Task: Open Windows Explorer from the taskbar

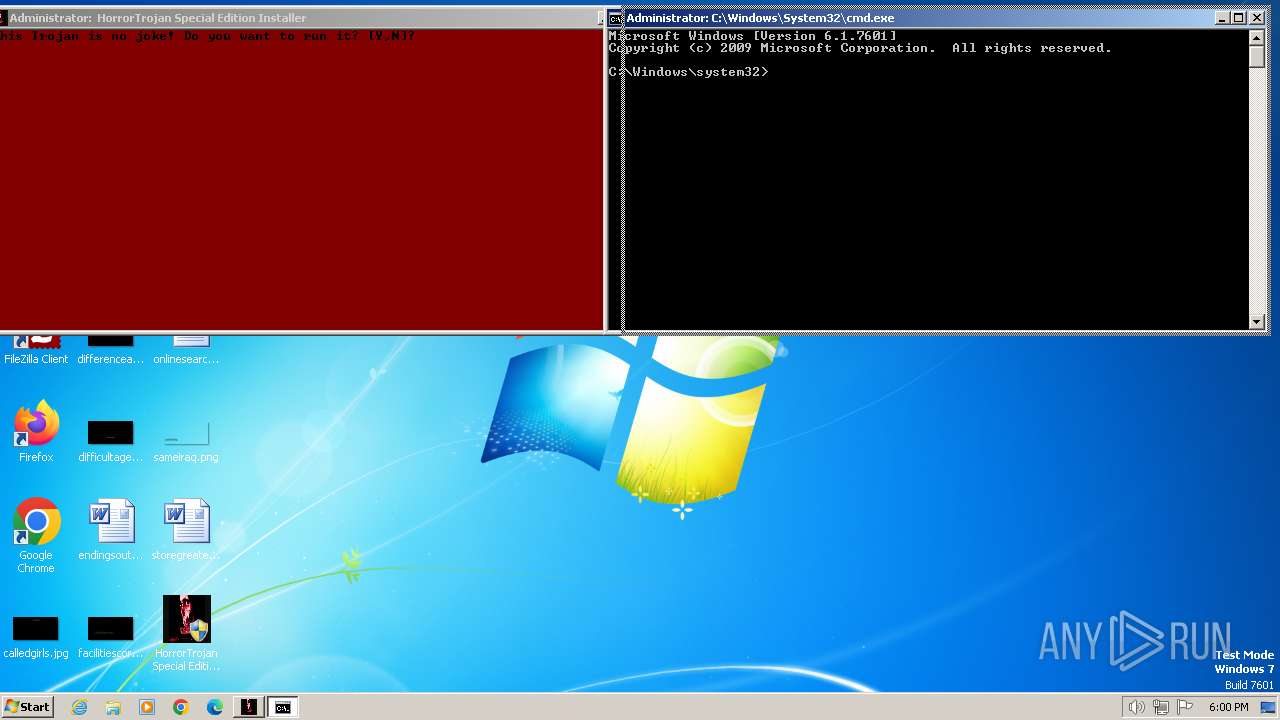Action: pyautogui.click(x=113, y=707)
